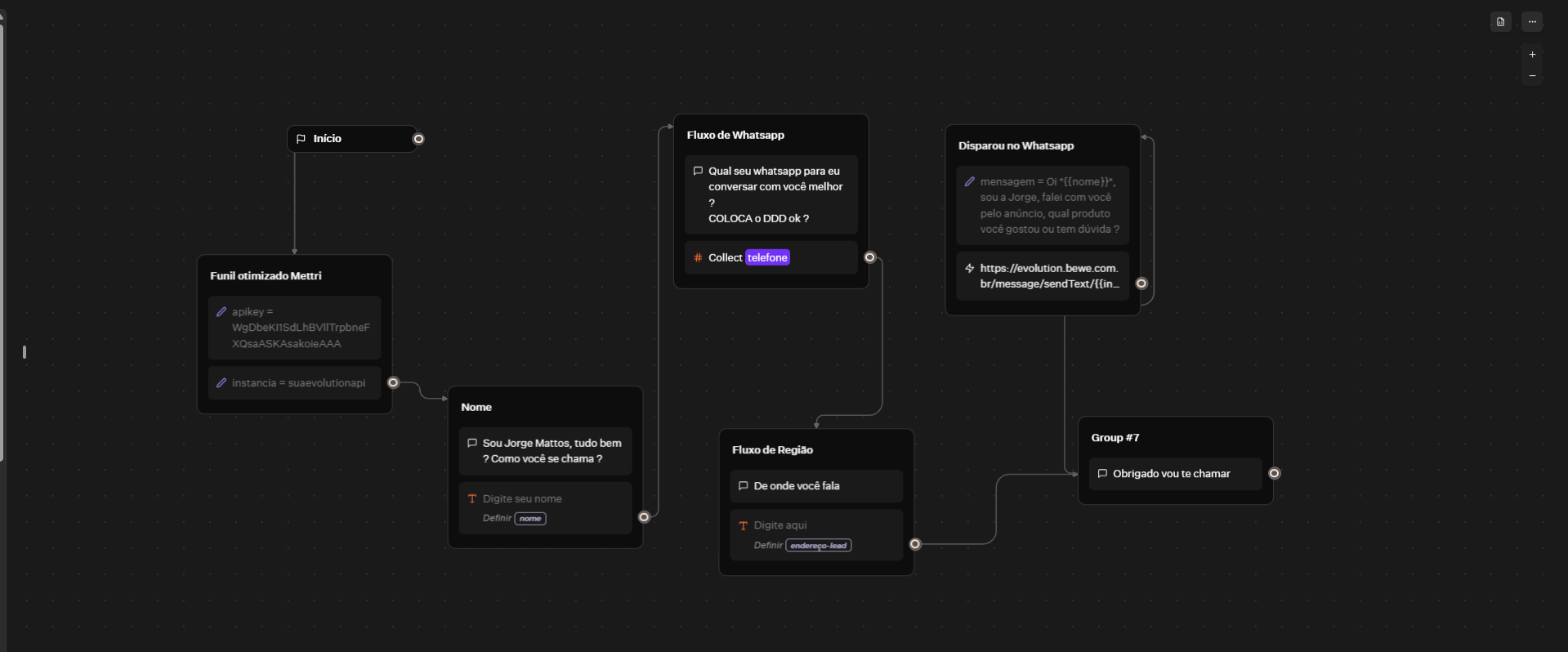
Task: Select the Sou Jorge Mattos text bubble
Action: coord(545,451)
